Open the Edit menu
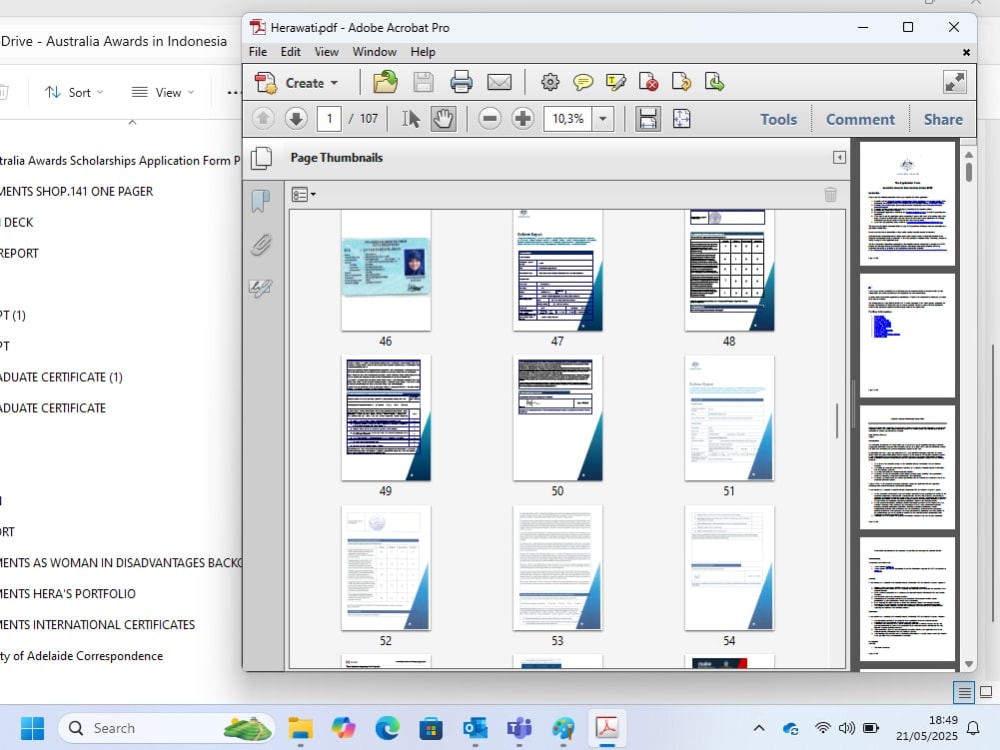The image size is (1000, 750). (x=290, y=52)
